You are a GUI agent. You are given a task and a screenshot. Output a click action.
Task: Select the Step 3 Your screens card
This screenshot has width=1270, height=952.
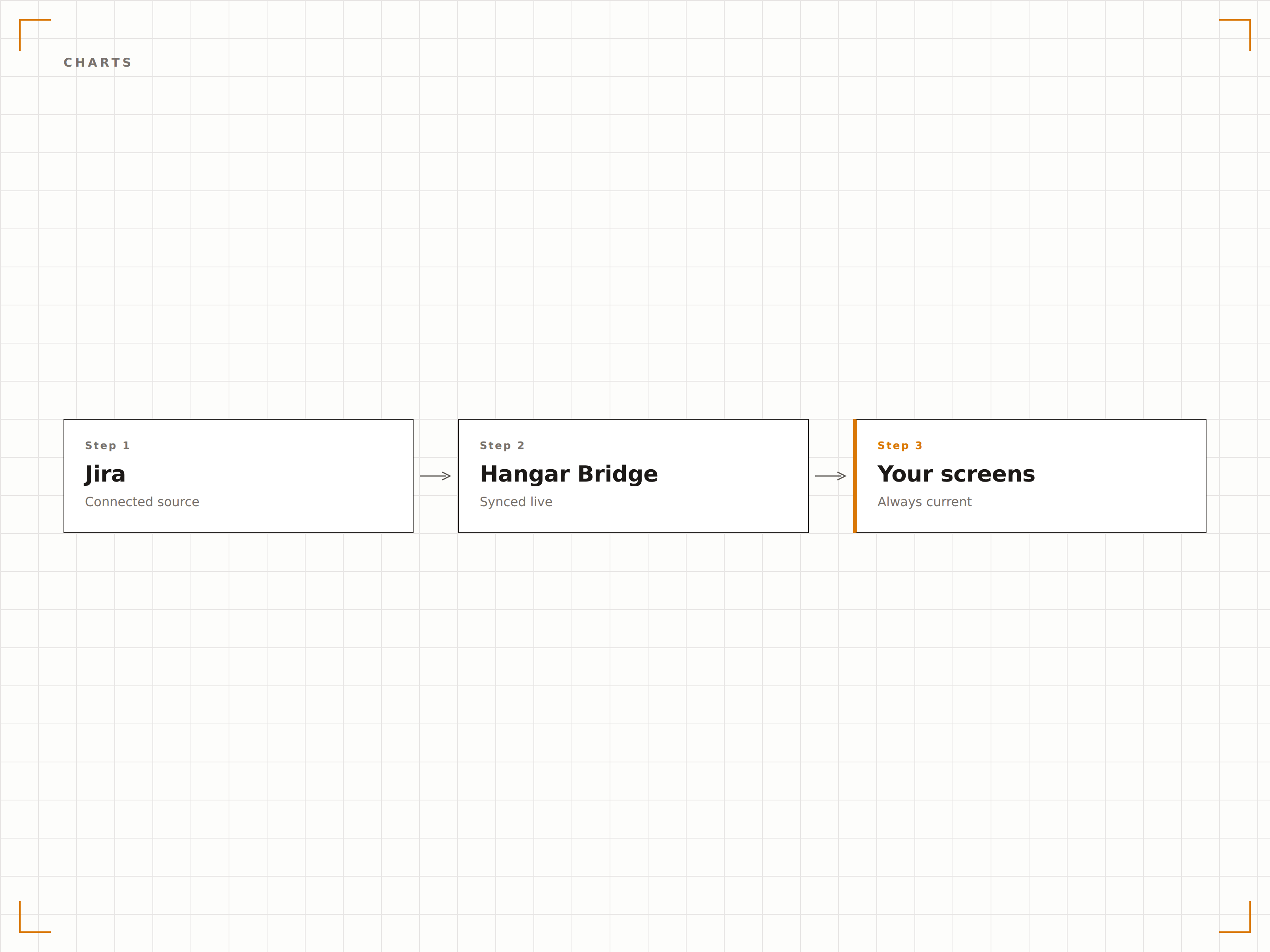1029,476
